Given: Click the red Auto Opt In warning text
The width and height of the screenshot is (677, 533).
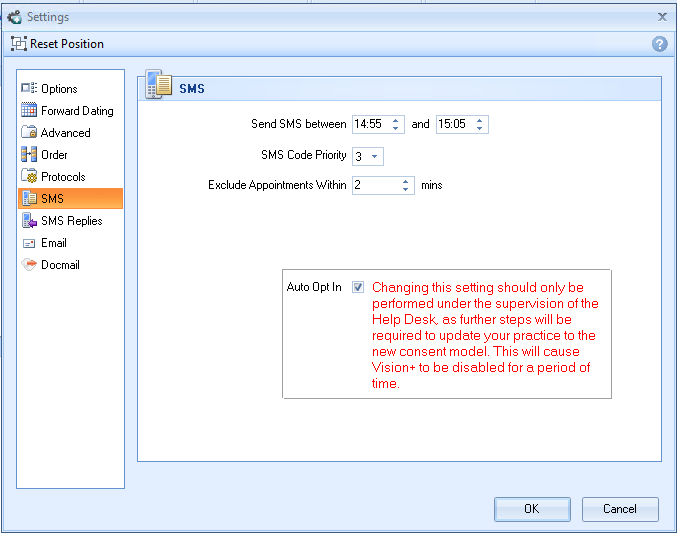Looking at the screenshot, I should (x=485, y=335).
